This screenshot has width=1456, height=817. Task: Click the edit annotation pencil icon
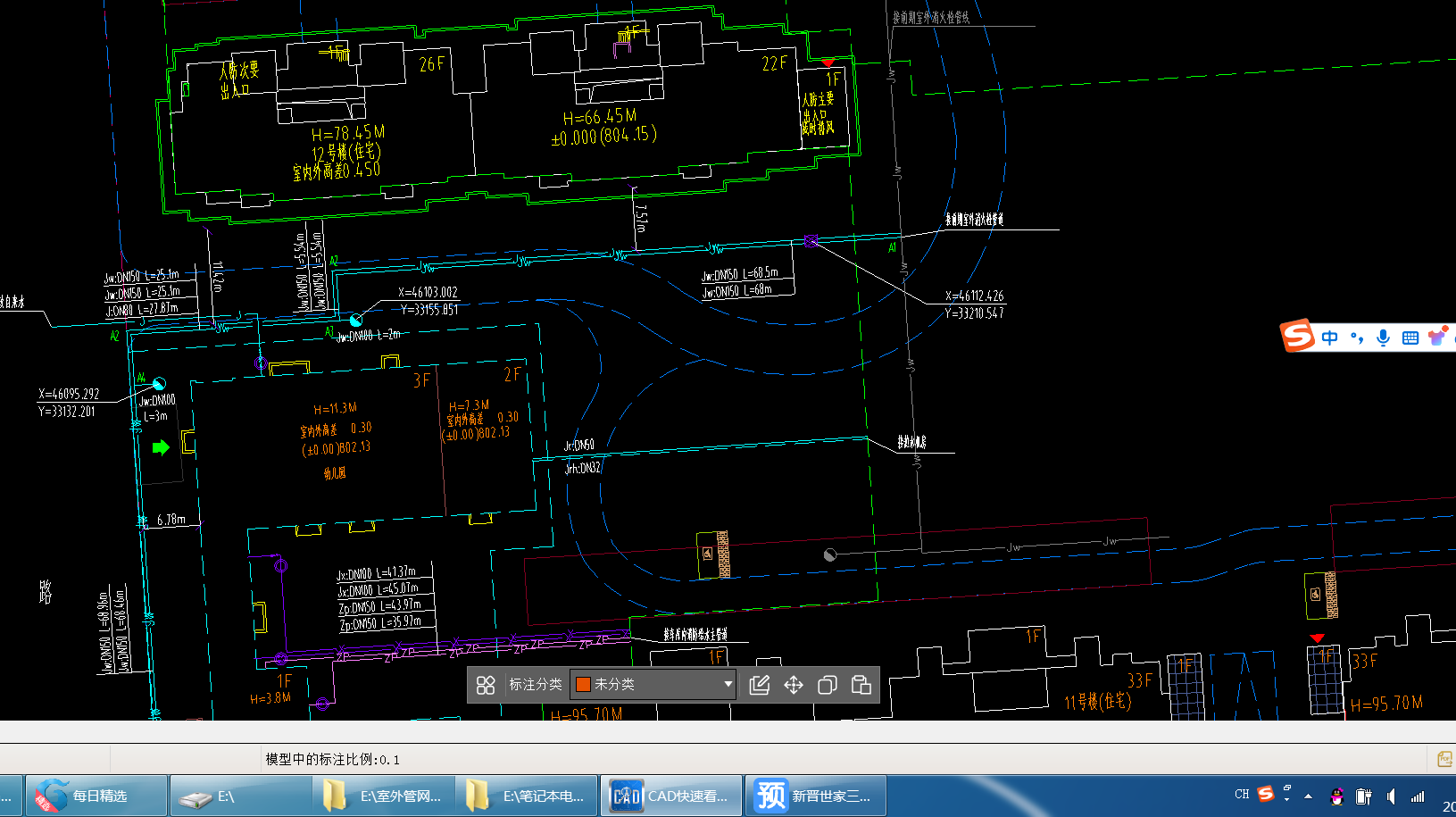[x=760, y=685]
